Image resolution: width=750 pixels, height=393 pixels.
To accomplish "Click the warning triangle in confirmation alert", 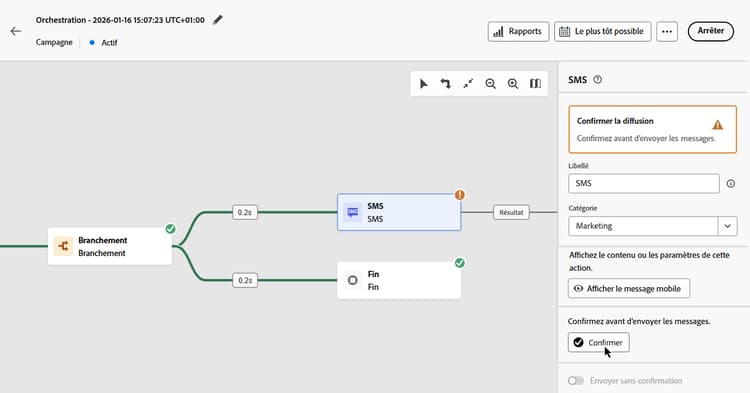I will (x=717, y=125).
